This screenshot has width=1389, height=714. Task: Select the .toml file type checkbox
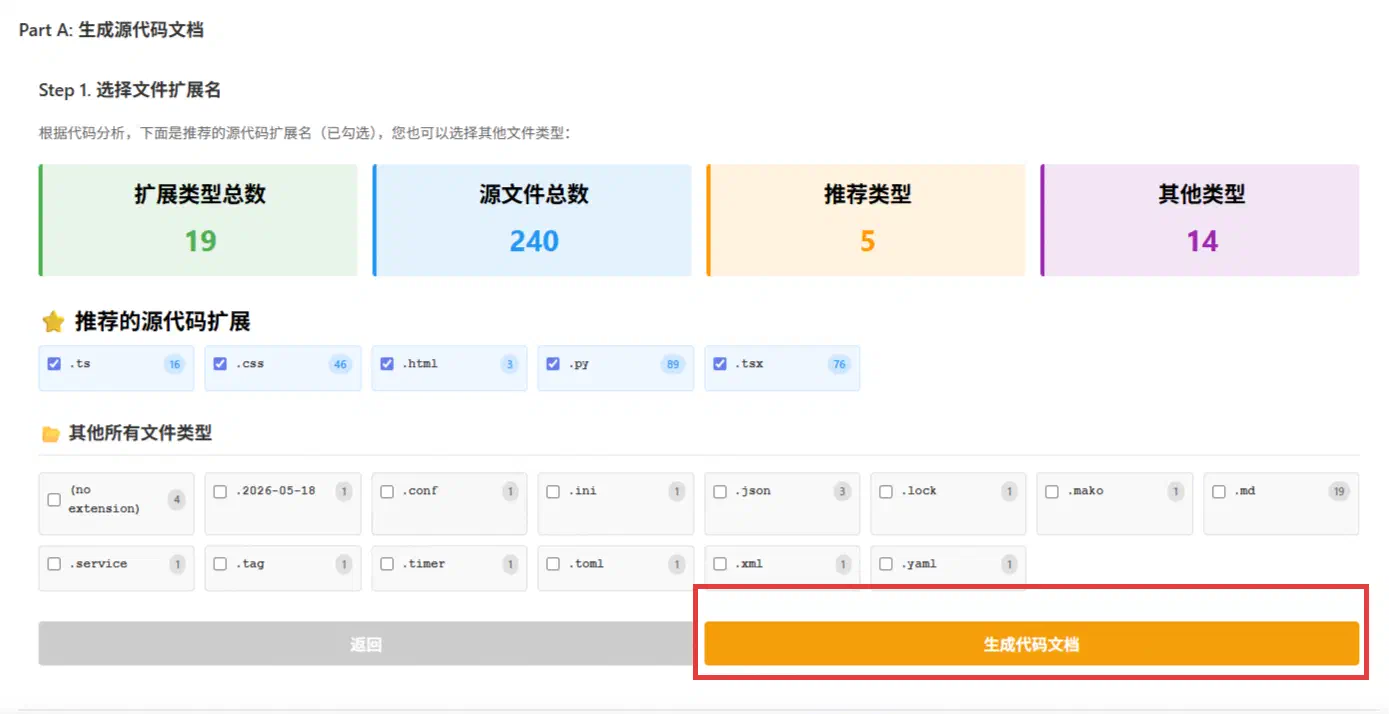click(553, 564)
